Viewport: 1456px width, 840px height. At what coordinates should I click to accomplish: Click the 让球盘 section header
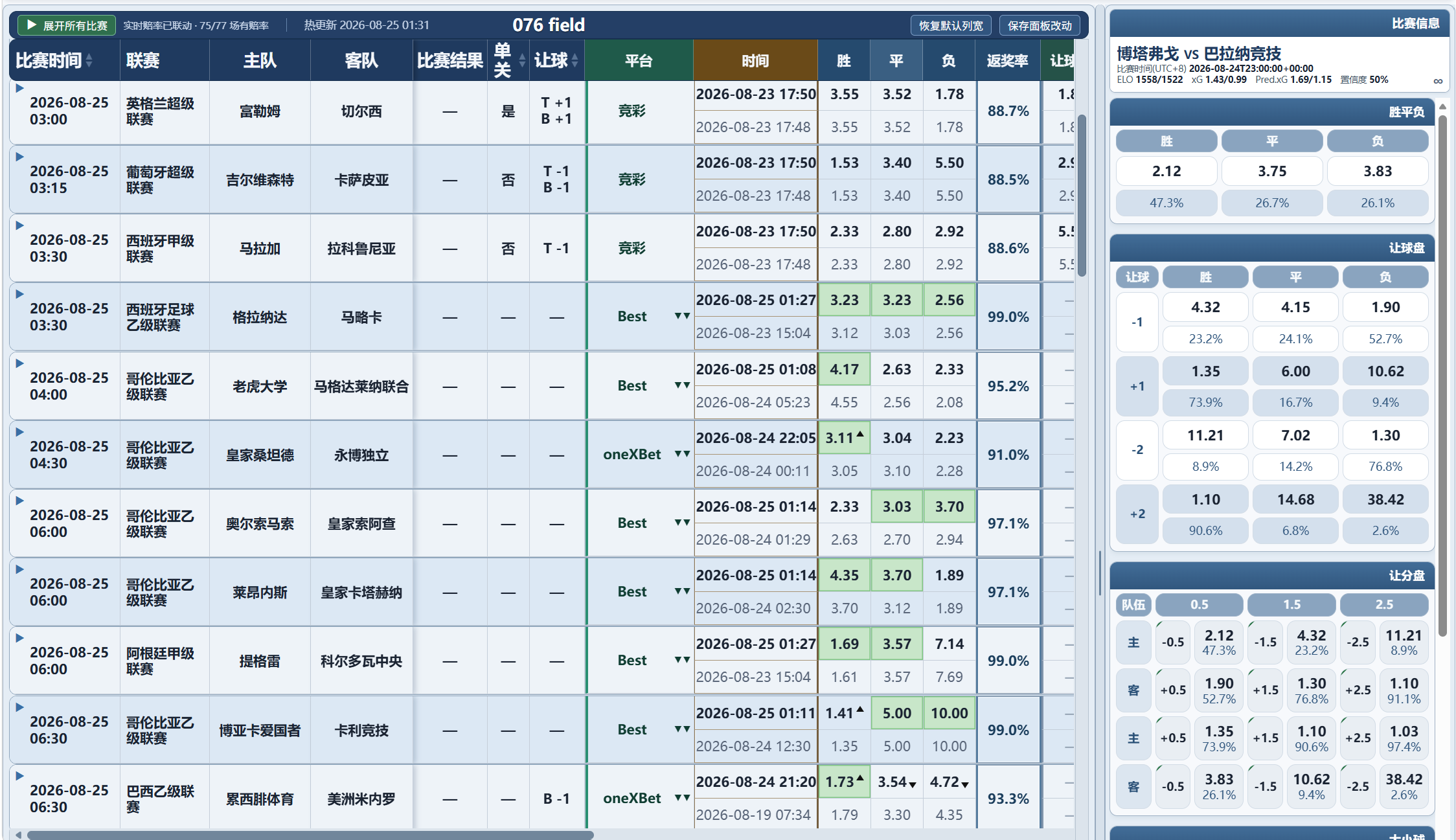pyautogui.click(x=1272, y=248)
